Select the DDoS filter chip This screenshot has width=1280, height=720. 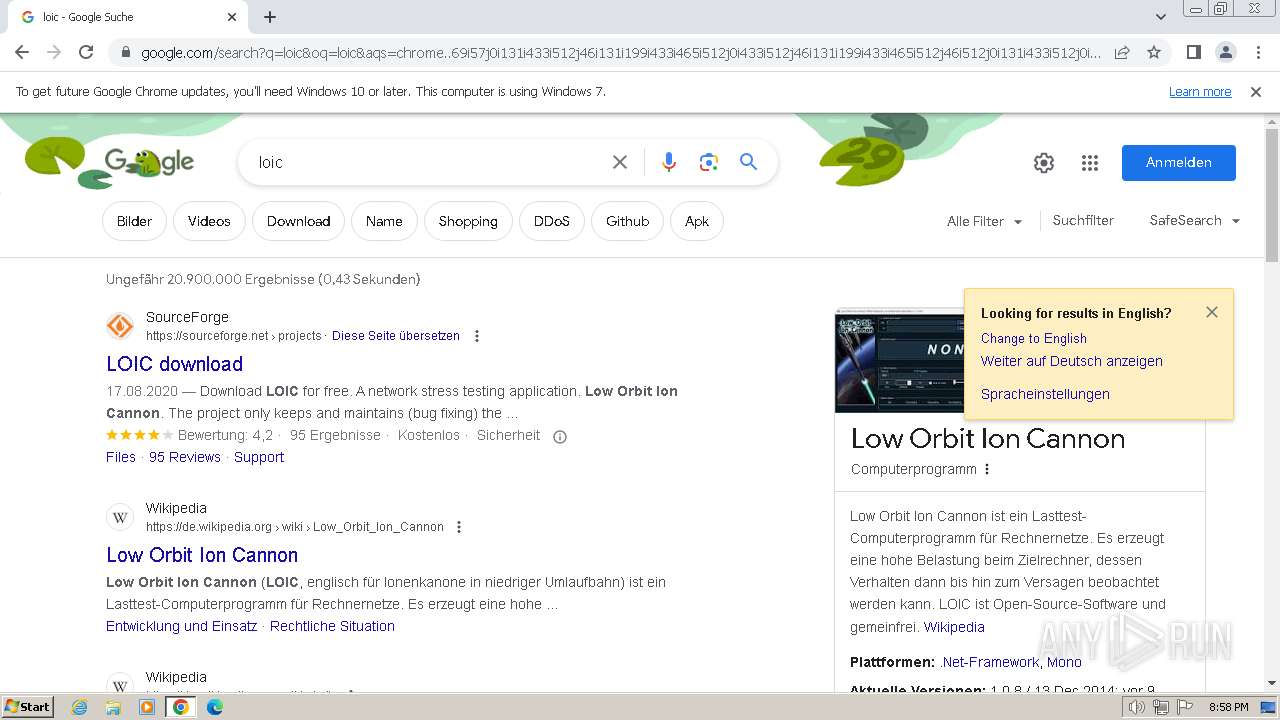click(x=552, y=221)
